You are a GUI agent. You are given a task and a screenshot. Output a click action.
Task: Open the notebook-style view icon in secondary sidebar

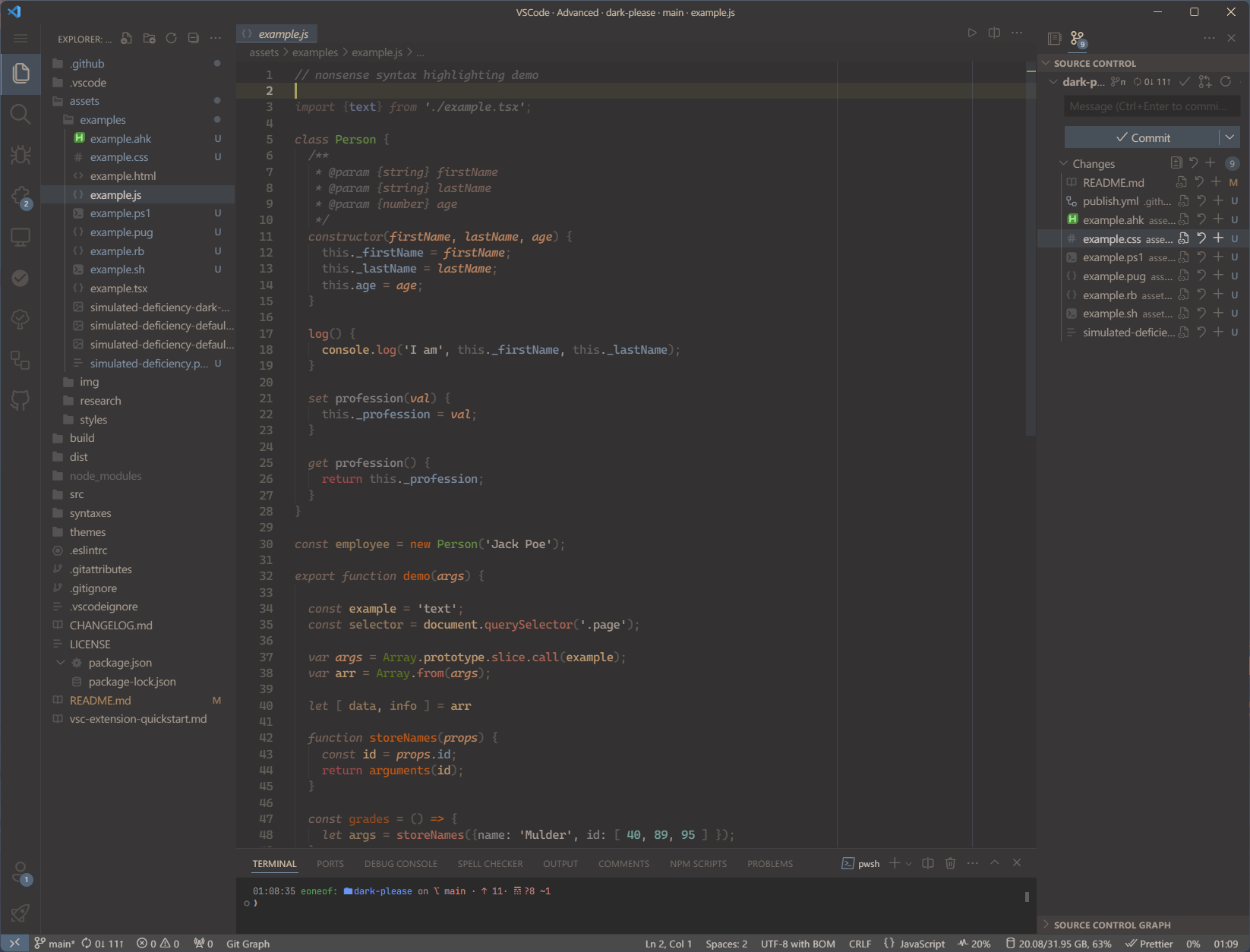pos(1054,39)
